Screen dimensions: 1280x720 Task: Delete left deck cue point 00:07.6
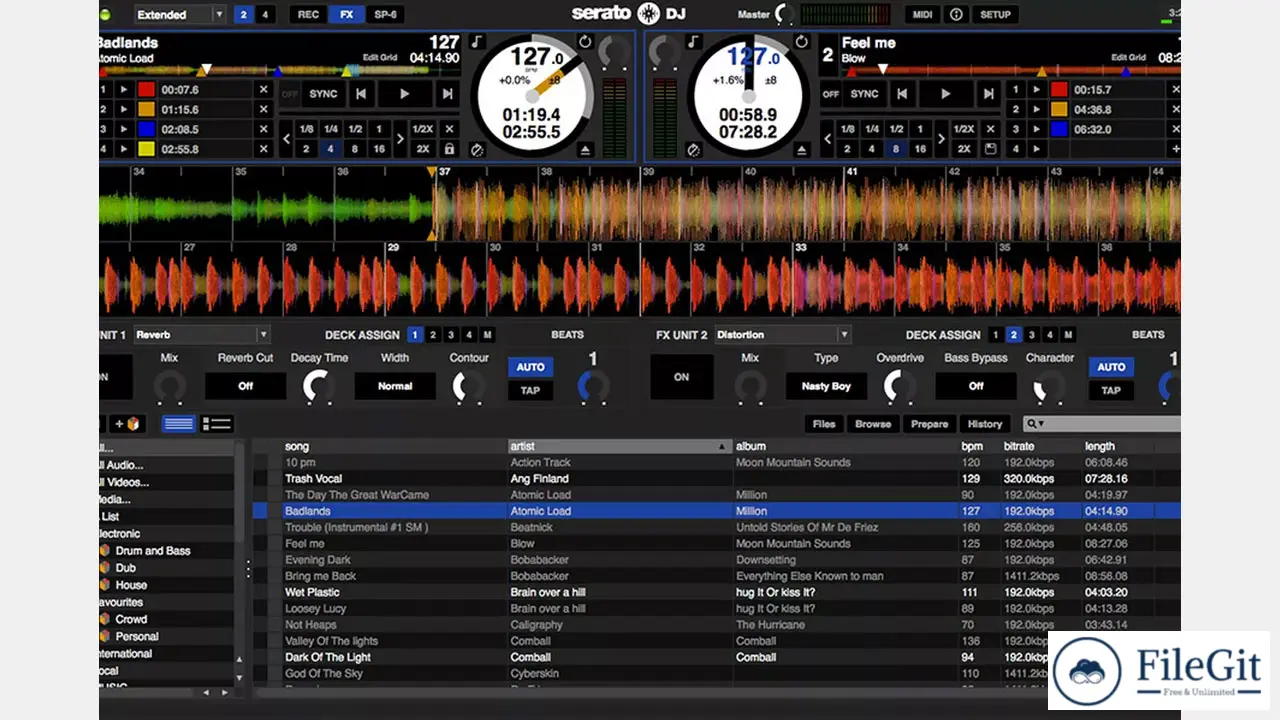(x=264, y=89)
